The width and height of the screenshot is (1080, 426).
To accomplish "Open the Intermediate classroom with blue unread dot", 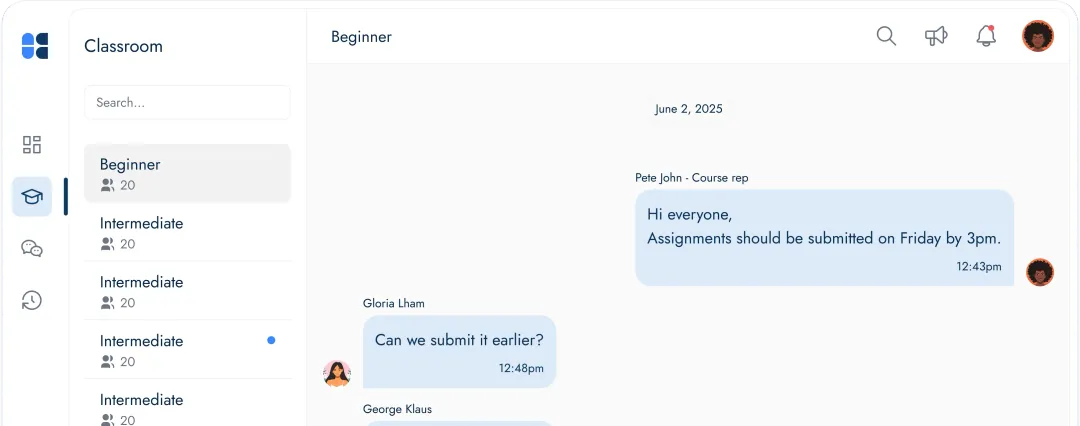I will [187, 350].
